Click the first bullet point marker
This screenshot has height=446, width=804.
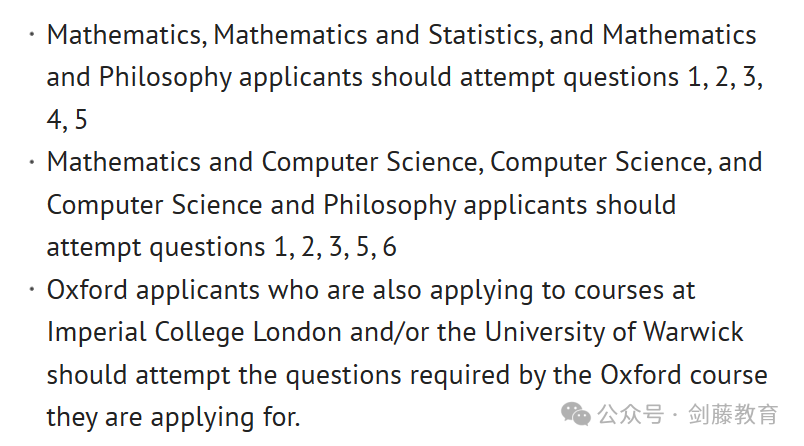(32, 35)
